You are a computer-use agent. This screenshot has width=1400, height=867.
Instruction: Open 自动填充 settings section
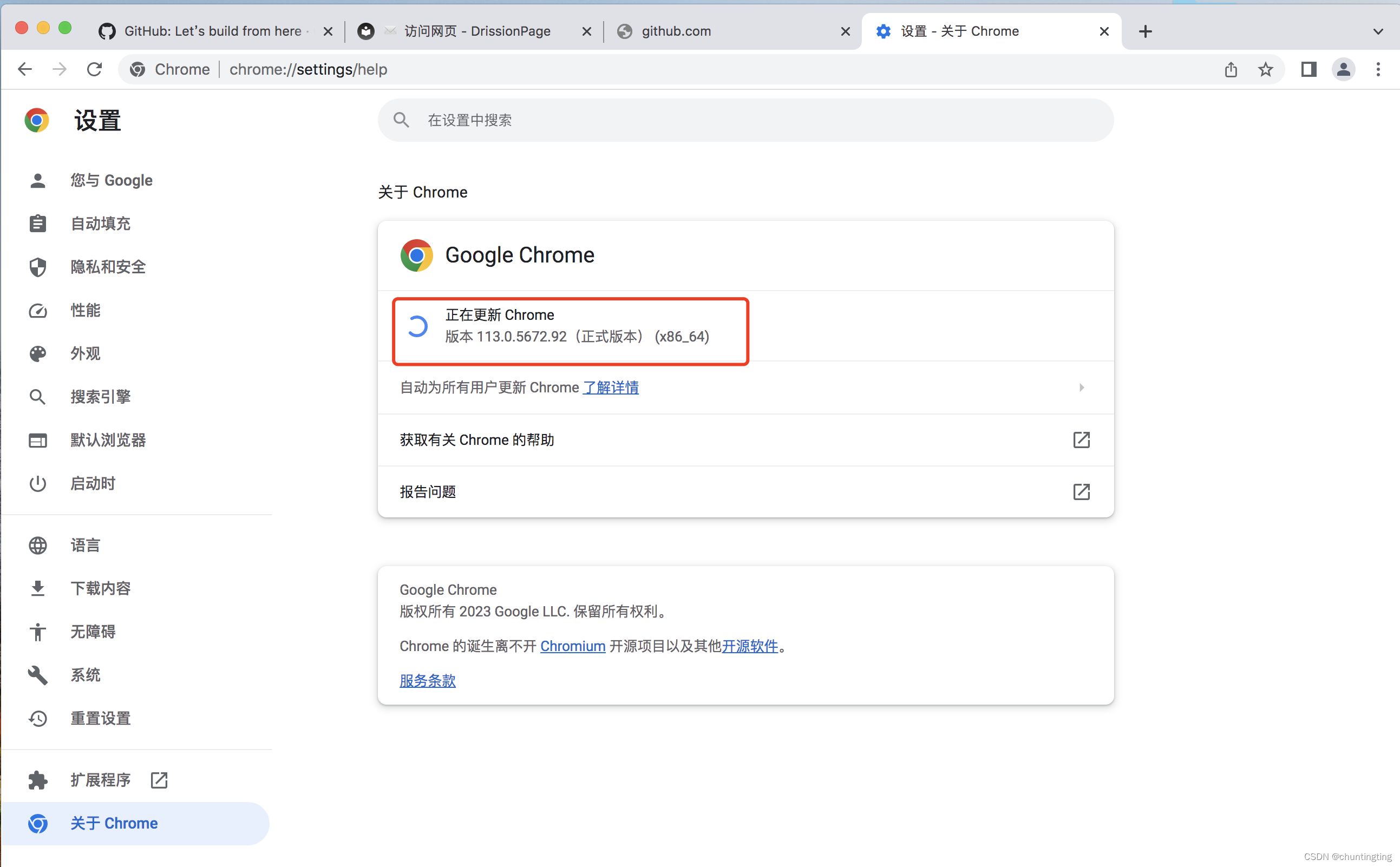[100, 223]
